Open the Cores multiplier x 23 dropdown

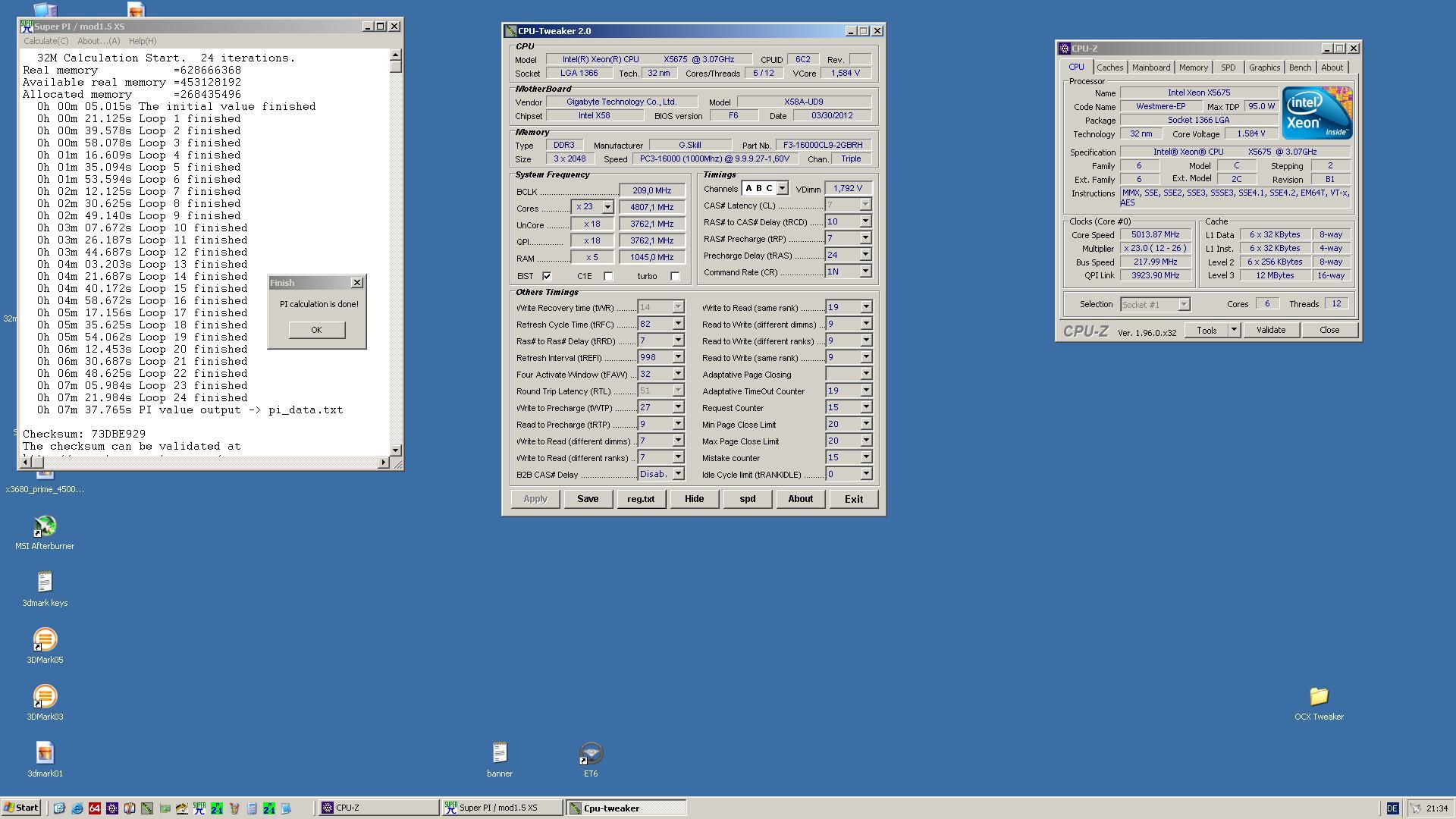tap(607, 207)
